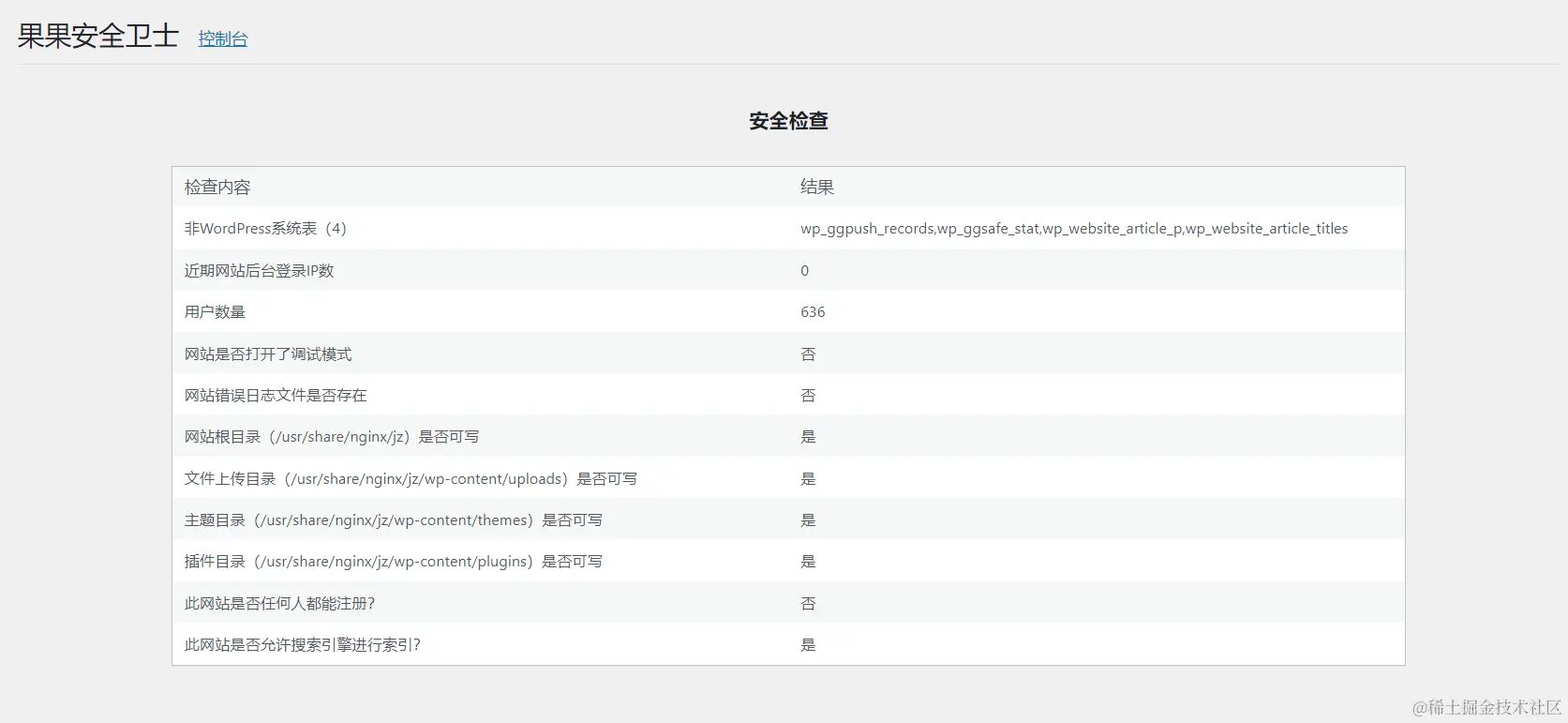This screenshot has height=723, width=1568.
Task: Click the 安全检查 heading
Action: 788,121
